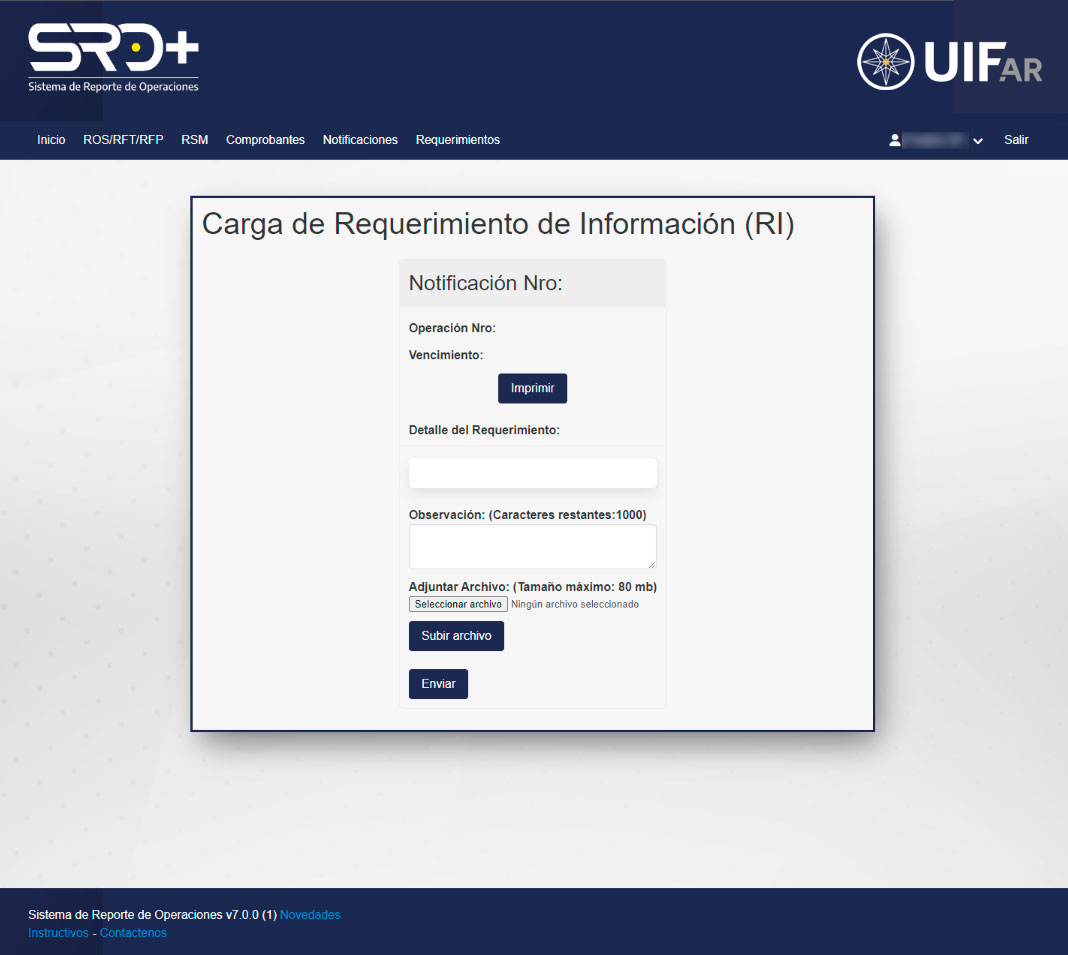This screenshot has width=1068, height=955.
Task: Click the Contactenos footer link
Action: [x=133, y=933]
